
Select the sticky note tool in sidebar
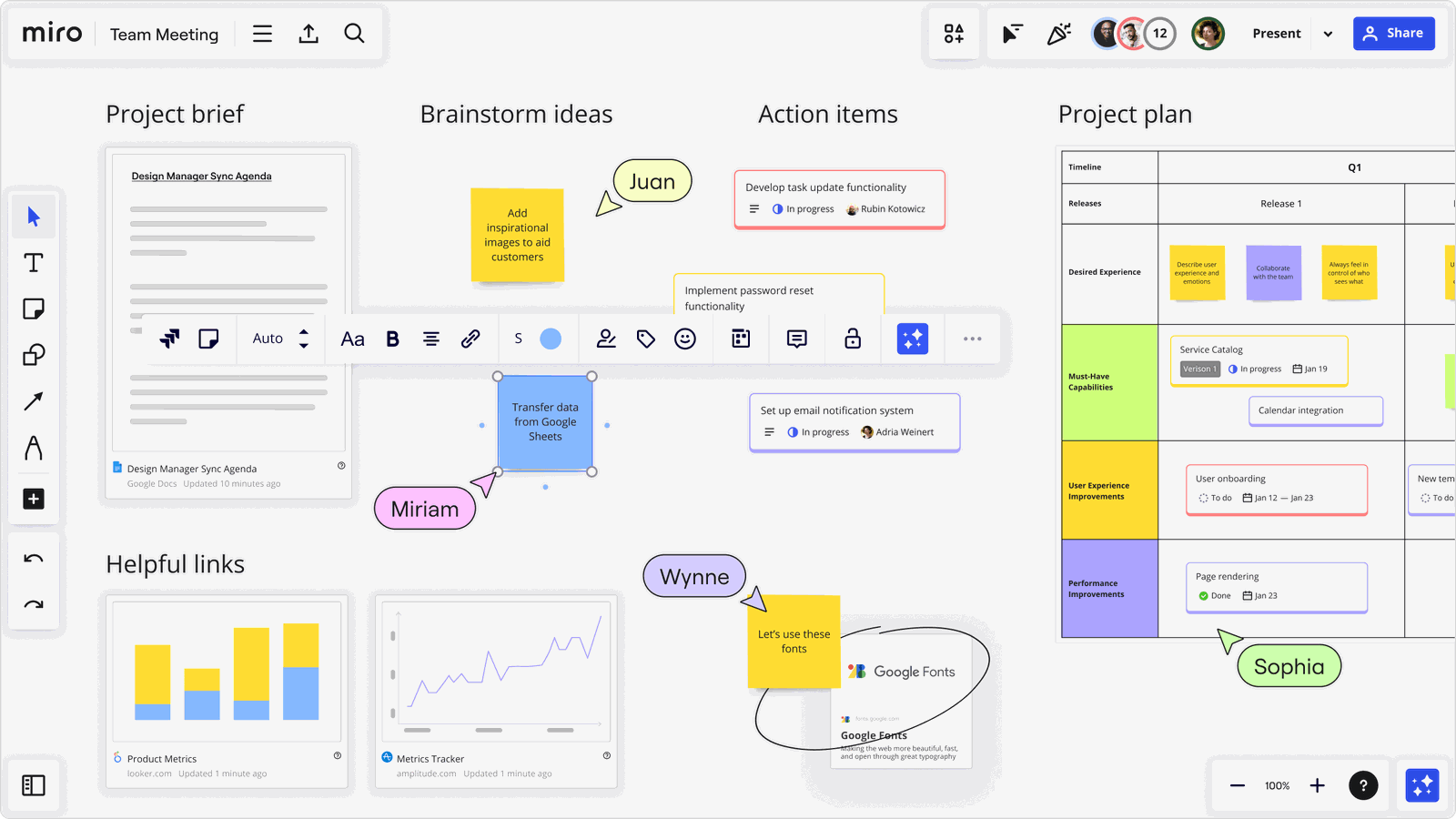tap(34, 309)
